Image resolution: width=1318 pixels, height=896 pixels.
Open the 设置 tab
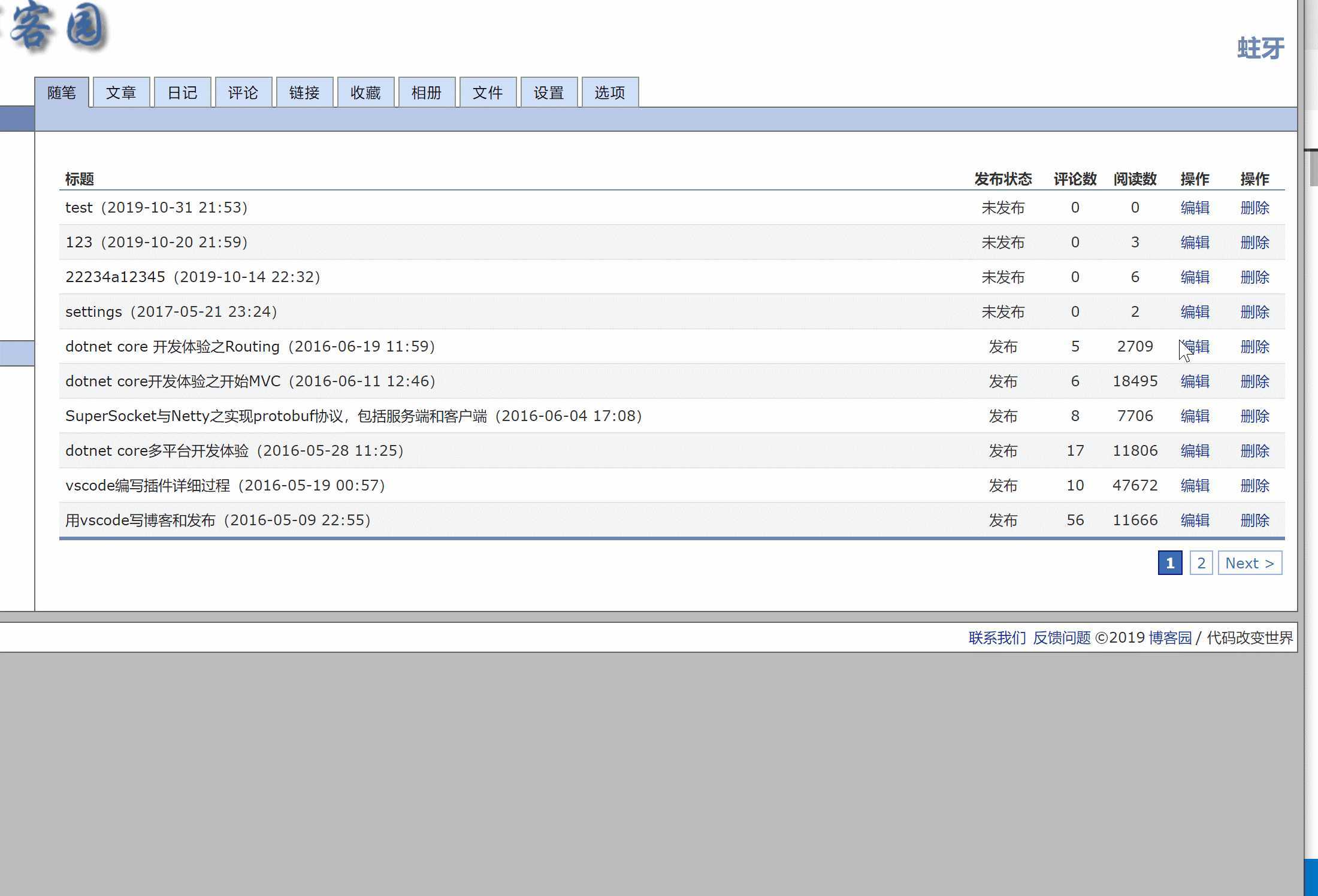(549, 93)
